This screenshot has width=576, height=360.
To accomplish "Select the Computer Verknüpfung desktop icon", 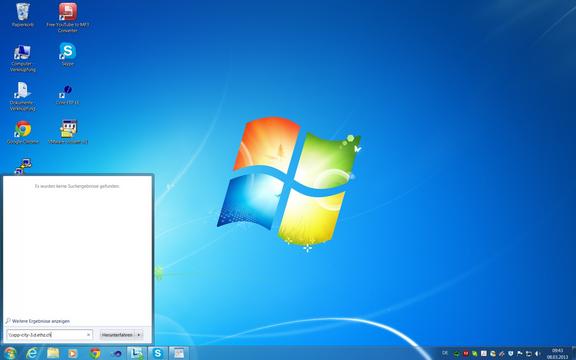I will [22, 58].
